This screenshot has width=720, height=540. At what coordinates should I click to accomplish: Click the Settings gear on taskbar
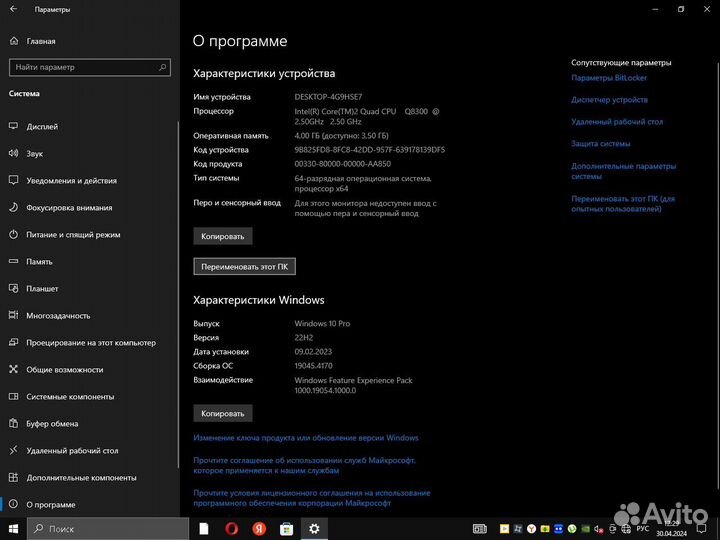point(314,529)
